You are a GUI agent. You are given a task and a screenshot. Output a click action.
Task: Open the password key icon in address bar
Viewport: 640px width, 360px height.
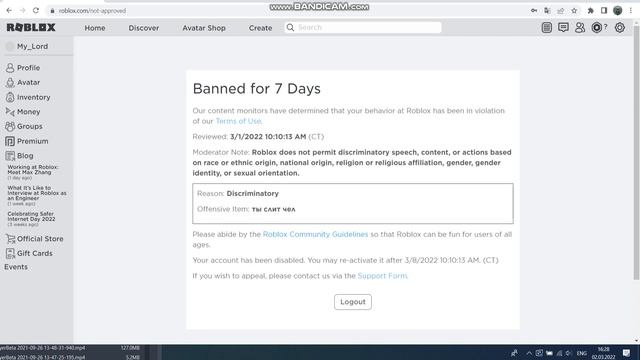click(534, 11)
